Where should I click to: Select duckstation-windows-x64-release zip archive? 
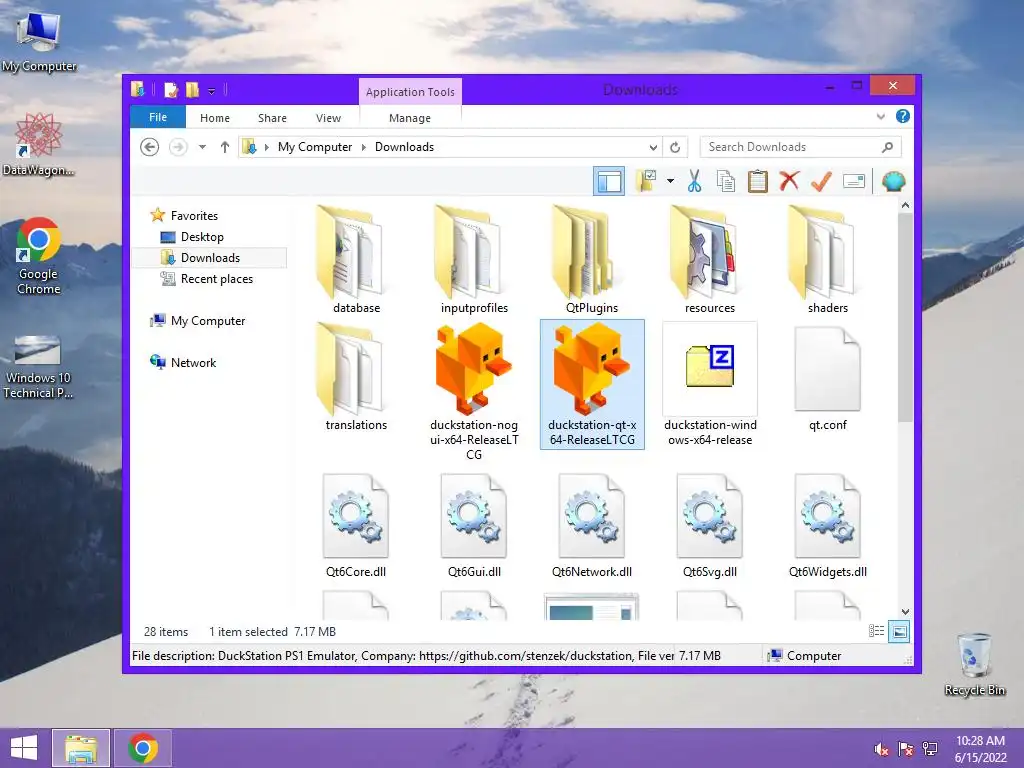[710, 384]
